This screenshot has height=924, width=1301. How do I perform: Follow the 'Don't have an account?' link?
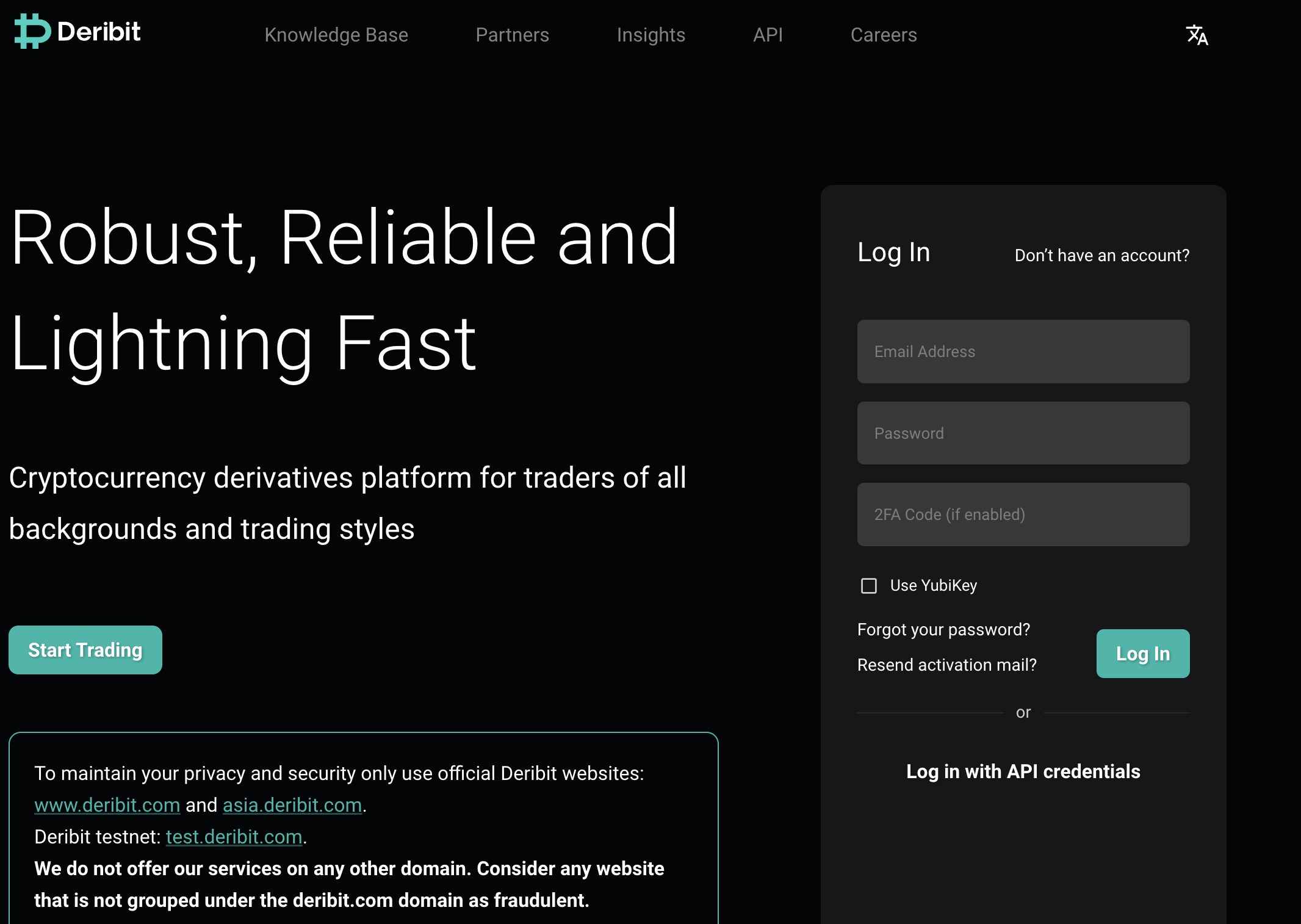(x=1102, y=255)
